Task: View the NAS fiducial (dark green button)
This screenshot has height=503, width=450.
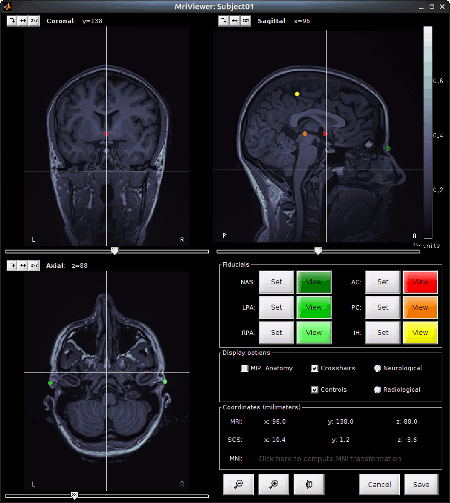Action: 314,282
